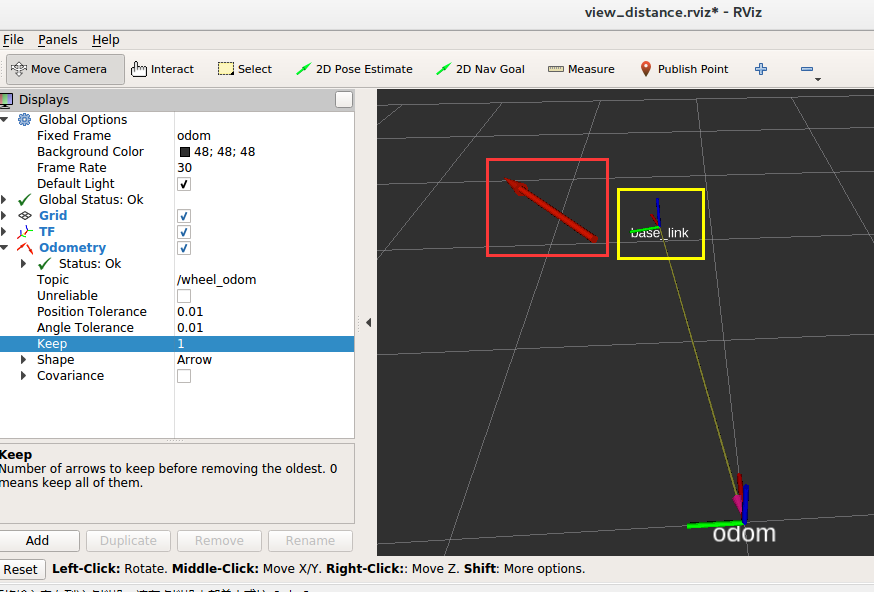Expand the Global Status: Ok node
874x592 pixels.
tap(4, 200)
